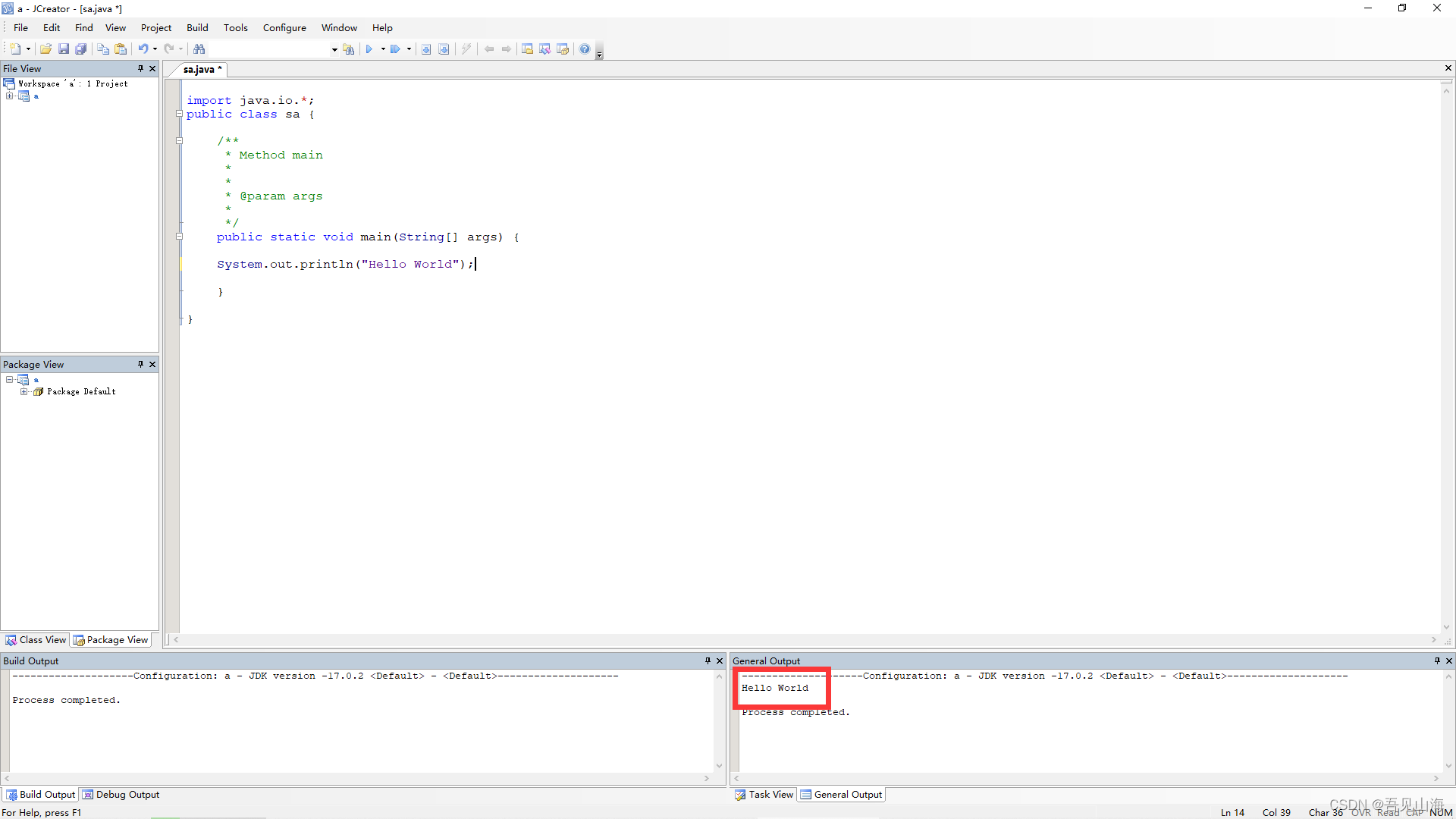The image size is (1456, 819).
Task: Click the Find in Files icon
Action: point(349,49)
